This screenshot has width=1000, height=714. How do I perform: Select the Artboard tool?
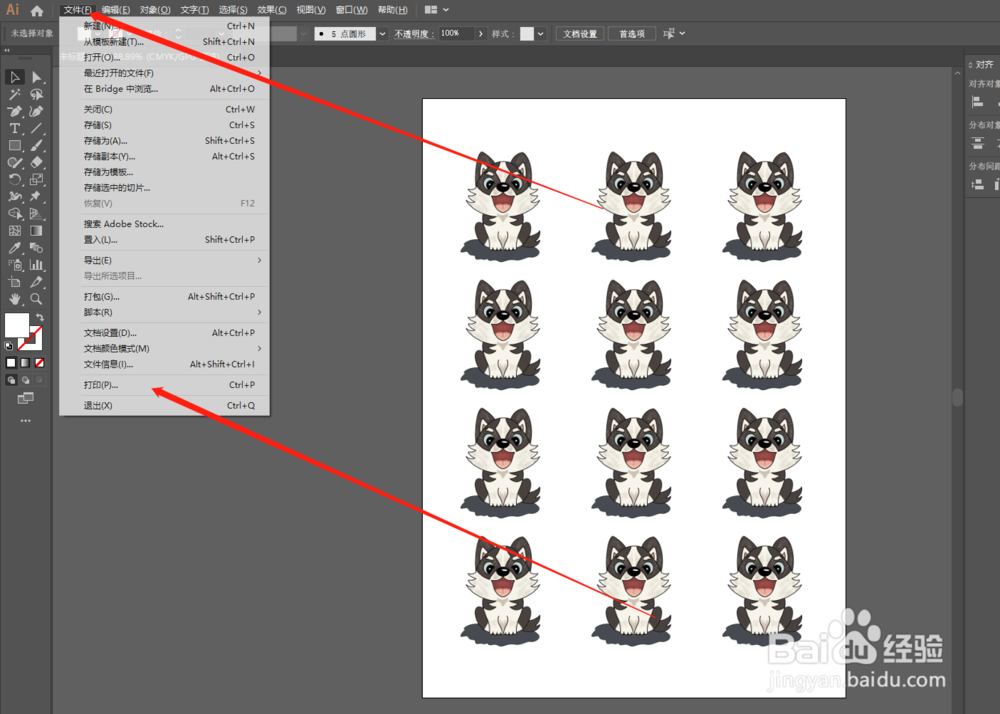click(x=15, y=282)
